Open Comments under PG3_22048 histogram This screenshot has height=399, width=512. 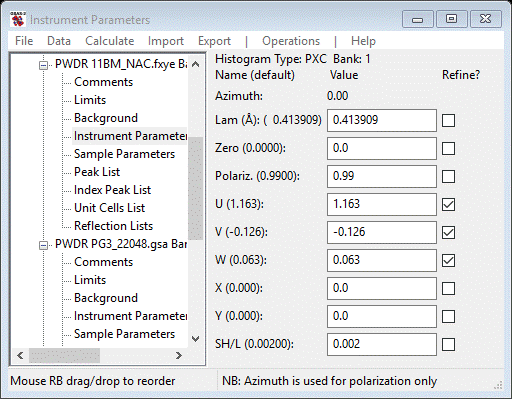pyautogui.click(x=103, y=262)
